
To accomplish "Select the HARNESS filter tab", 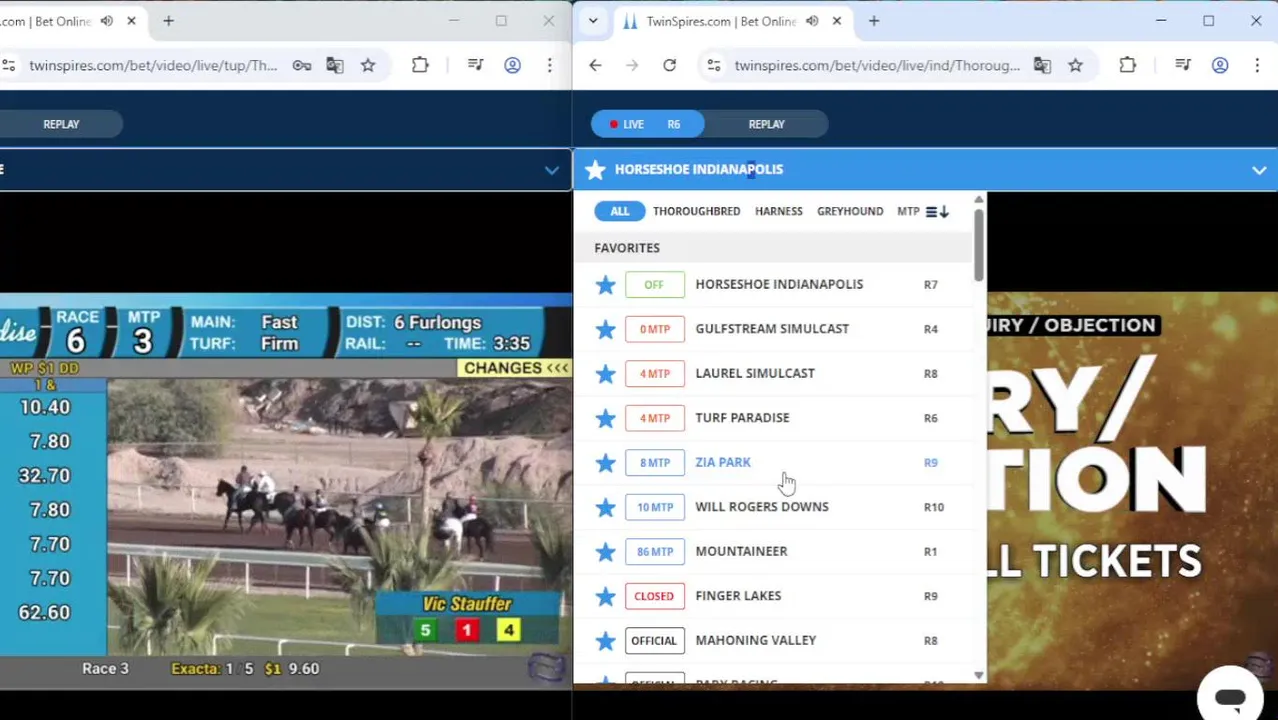I will pyautogui.click(x=778, y=211).
